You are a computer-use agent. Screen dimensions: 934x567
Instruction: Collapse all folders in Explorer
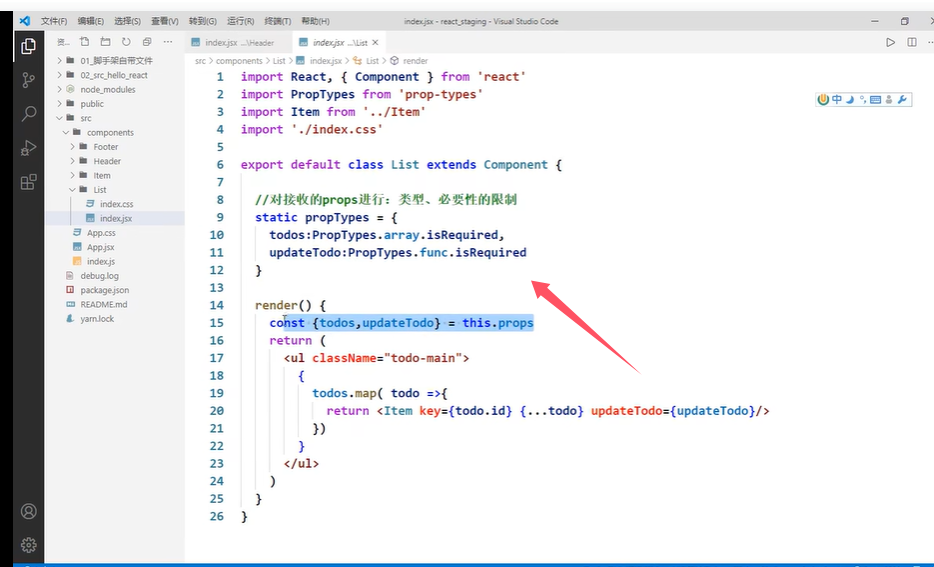click(x=147, y=42)
